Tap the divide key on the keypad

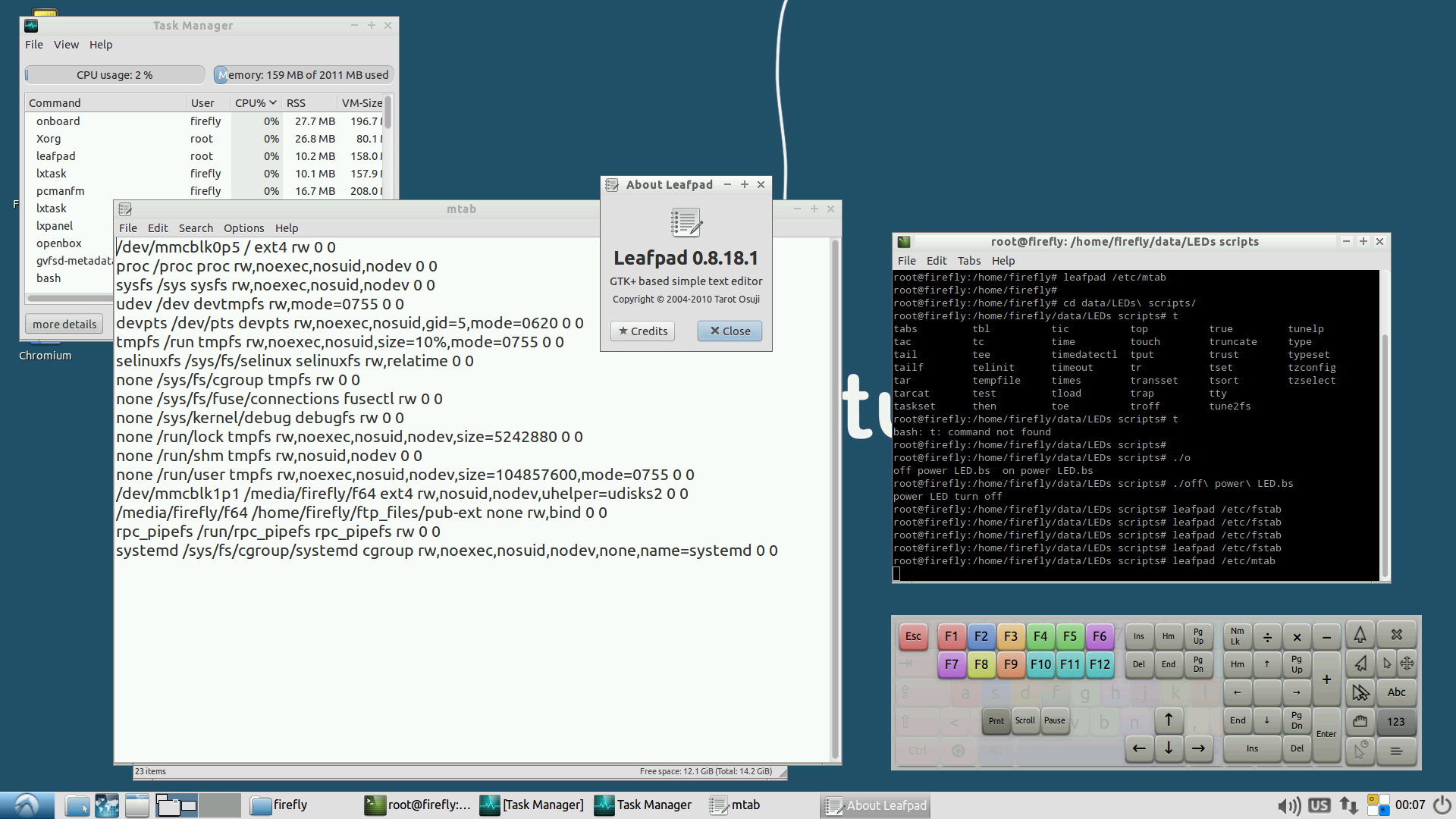[1267, 637]
